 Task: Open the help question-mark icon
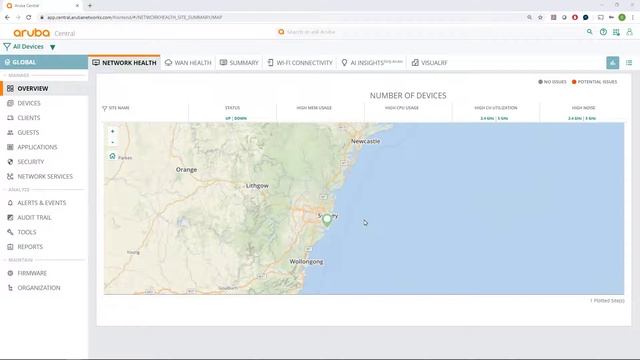point(603,32)
